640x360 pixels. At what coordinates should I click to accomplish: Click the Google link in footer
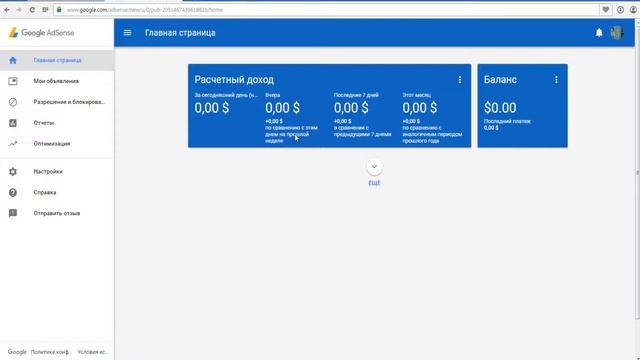click(17, 352)
